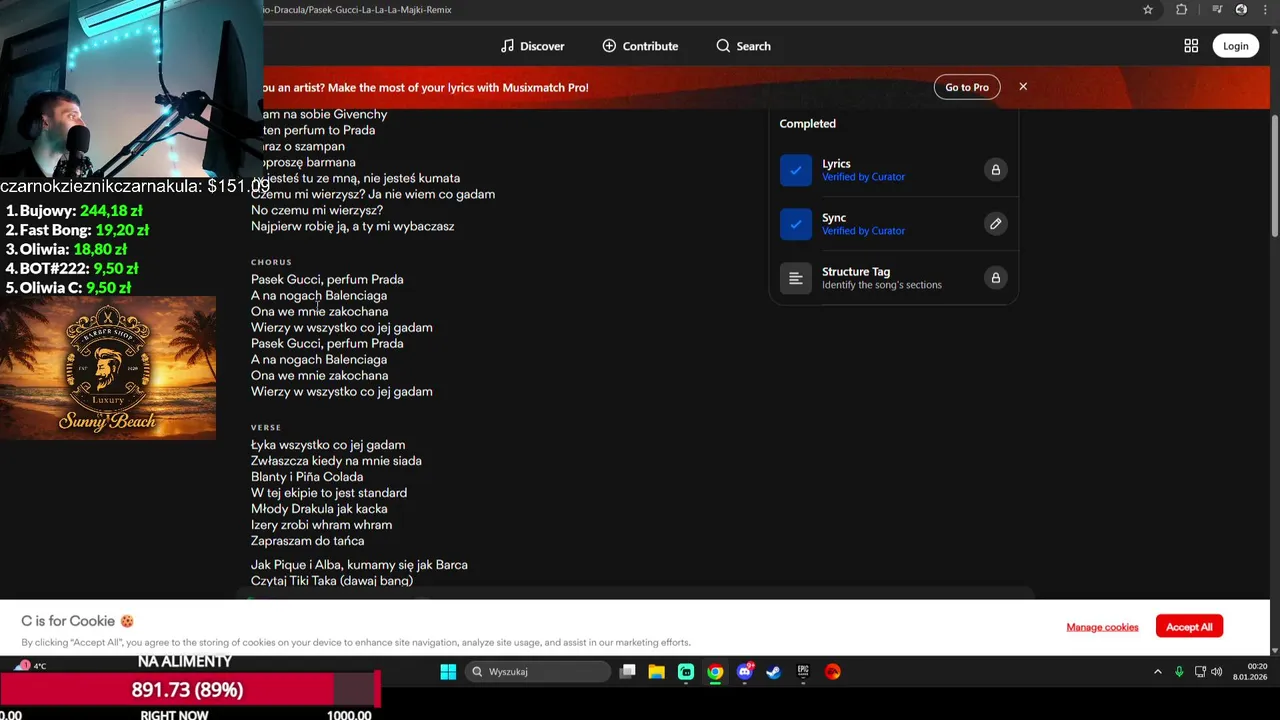Click the lock icon beside Lyrics
Image resolution: width=1280 pixels, height=720 pixels.
coord(995,170)
